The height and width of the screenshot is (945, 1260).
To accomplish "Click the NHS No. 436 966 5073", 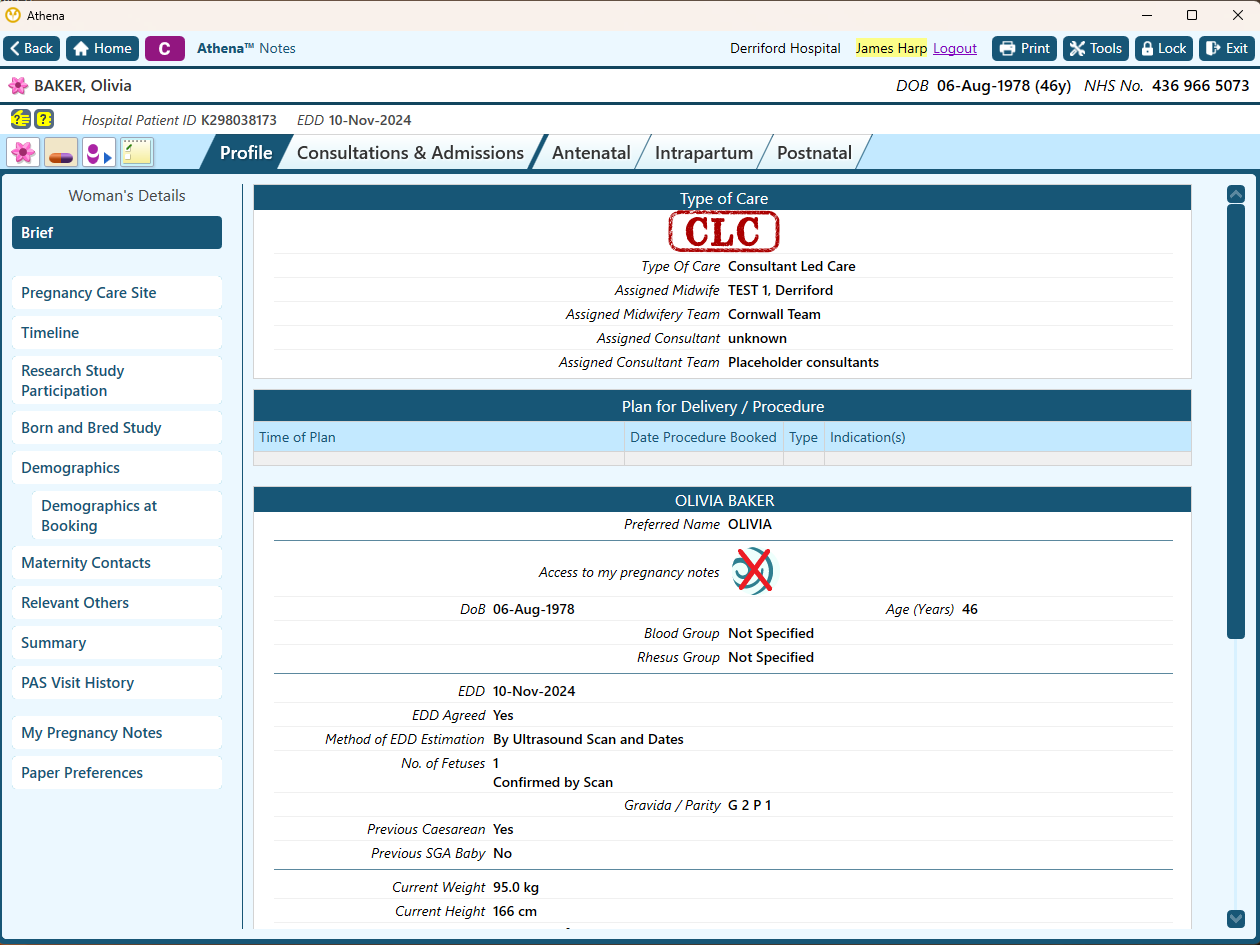I will 1167,86.
